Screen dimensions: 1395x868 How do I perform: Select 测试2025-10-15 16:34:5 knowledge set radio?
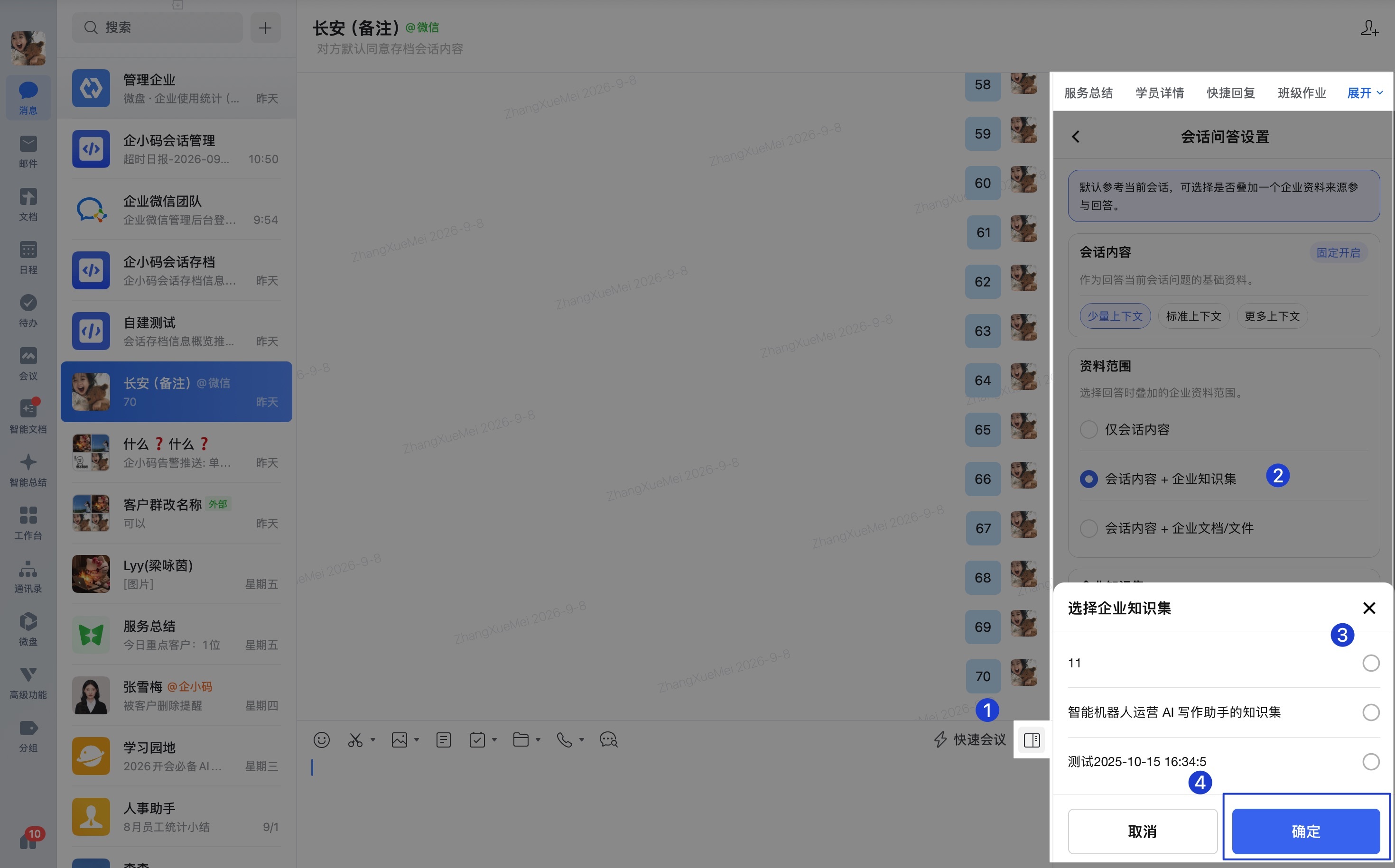[x=1370, y=762]
